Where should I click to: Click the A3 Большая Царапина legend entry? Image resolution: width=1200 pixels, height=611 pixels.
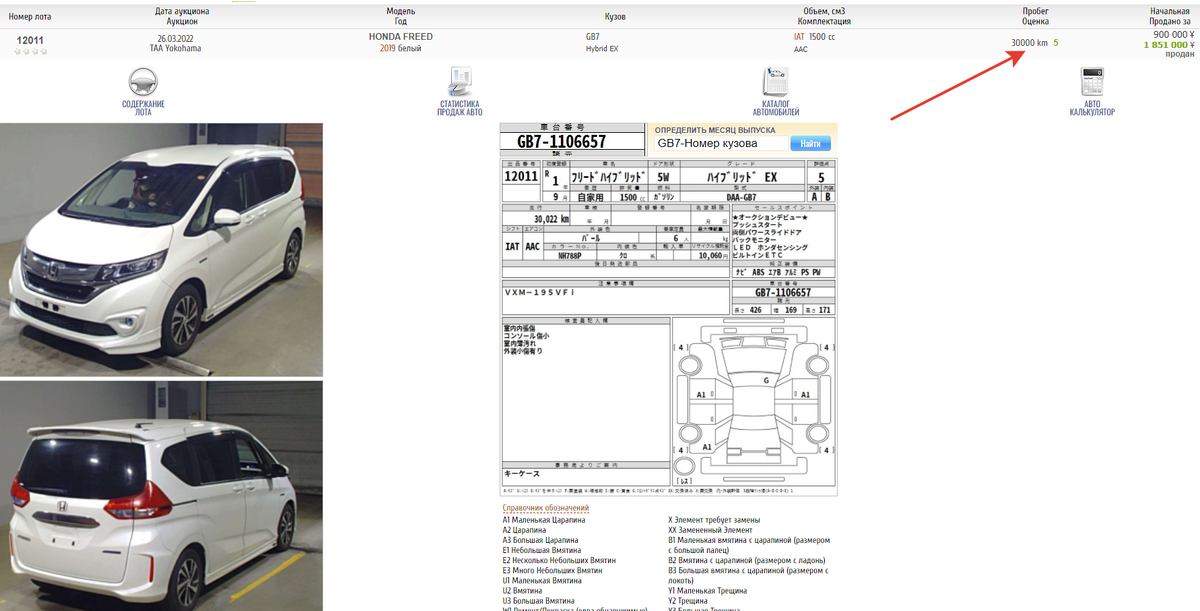(540, 540)
